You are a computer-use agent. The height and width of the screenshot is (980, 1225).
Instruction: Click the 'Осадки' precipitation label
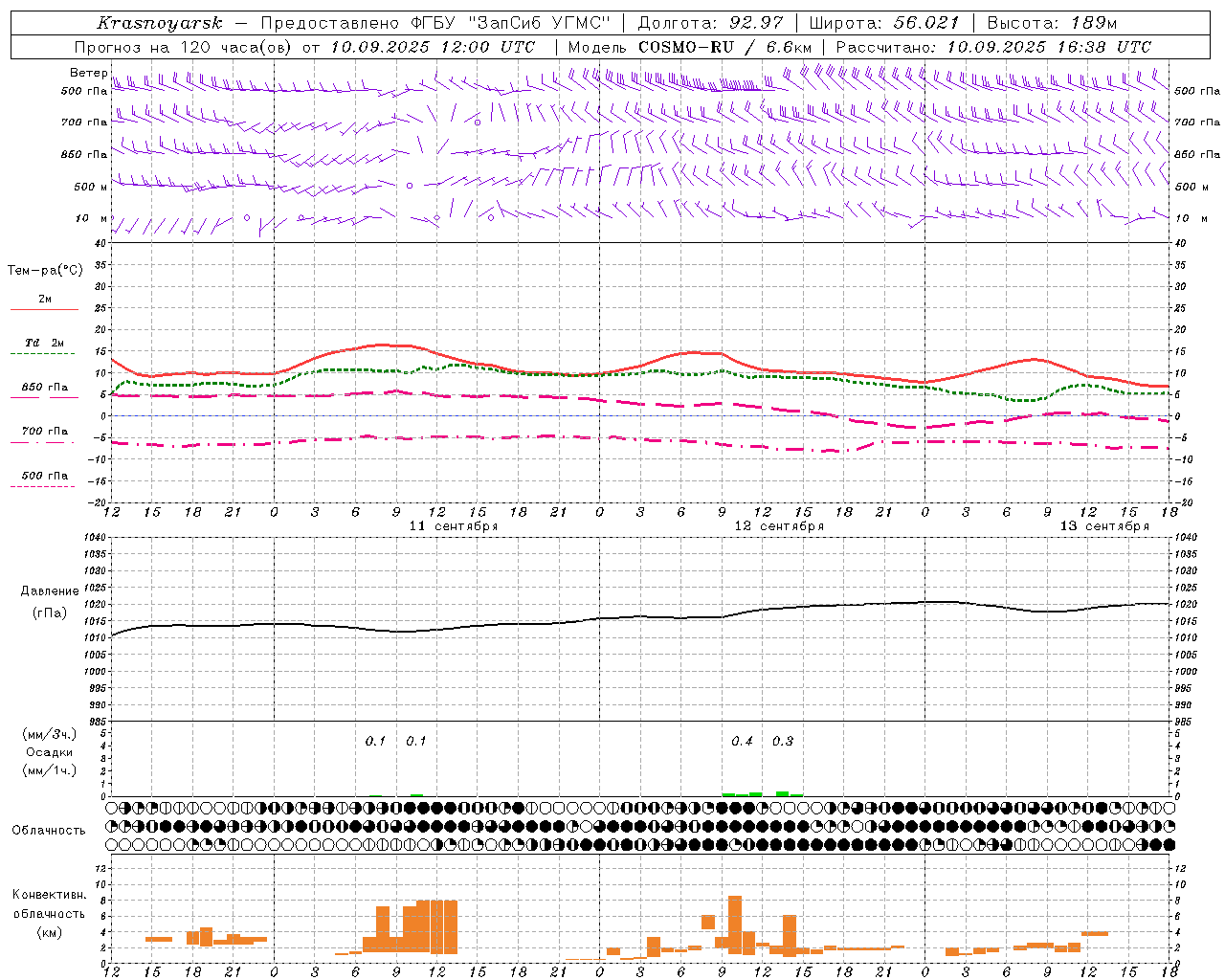pos(50,752)
